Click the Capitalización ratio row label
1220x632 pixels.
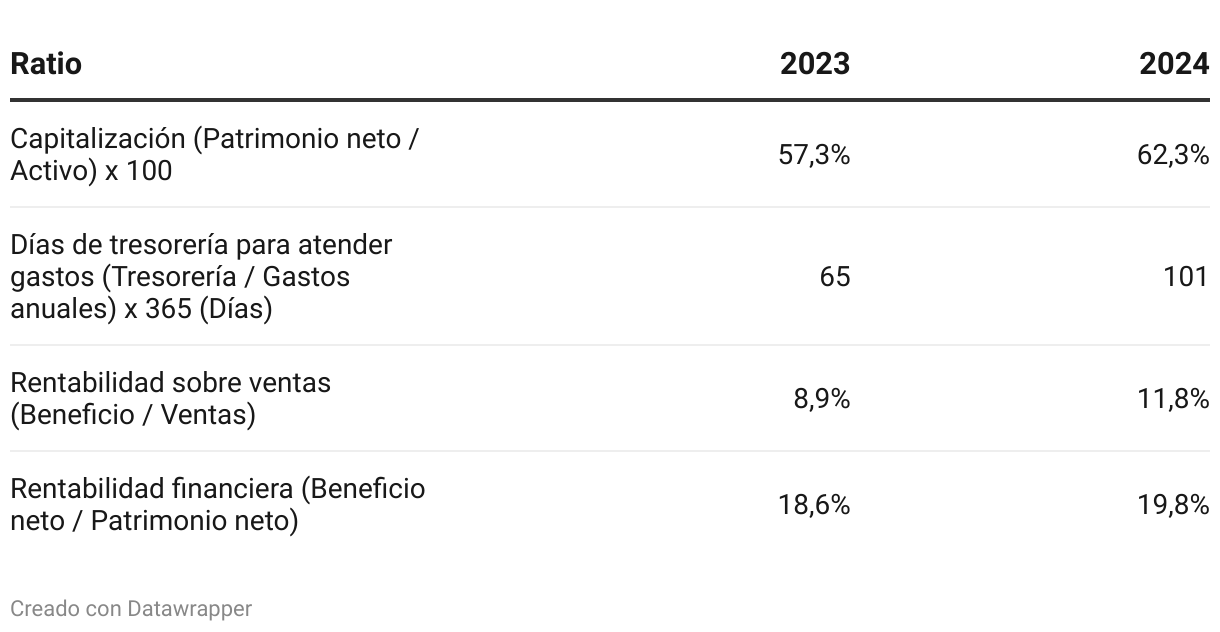(214, 155)
